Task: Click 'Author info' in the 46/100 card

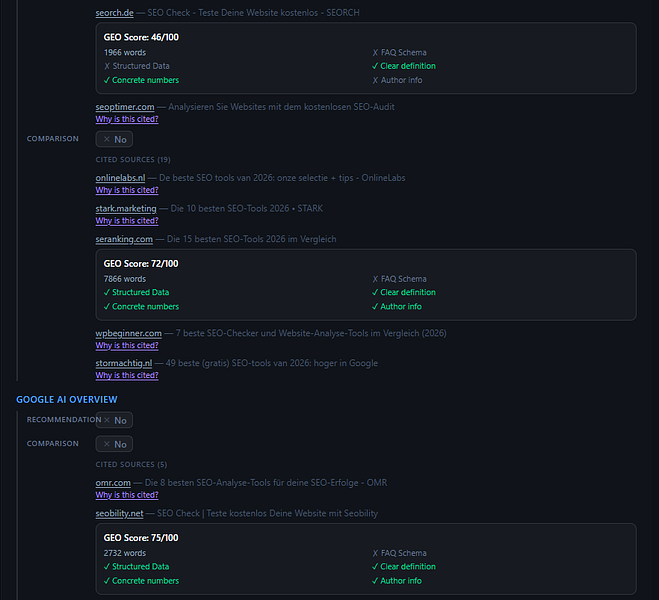Action: [x=398, y=81]
